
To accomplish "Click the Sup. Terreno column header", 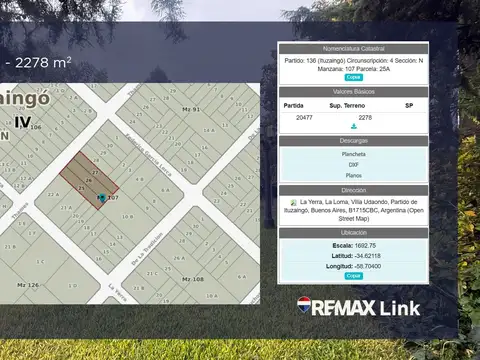I will pyautogui.click(x=347, y=106).
